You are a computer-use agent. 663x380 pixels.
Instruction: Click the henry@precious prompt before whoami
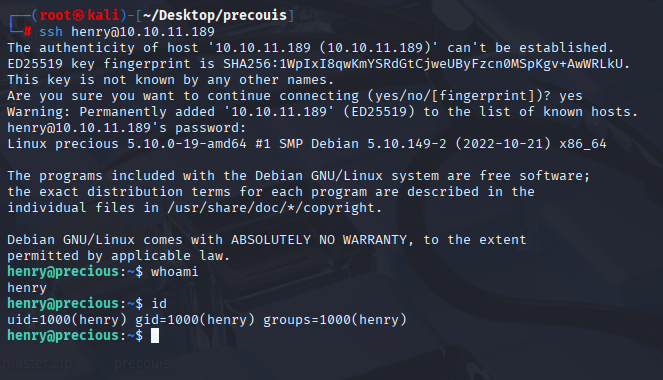[x=63, y=271]
